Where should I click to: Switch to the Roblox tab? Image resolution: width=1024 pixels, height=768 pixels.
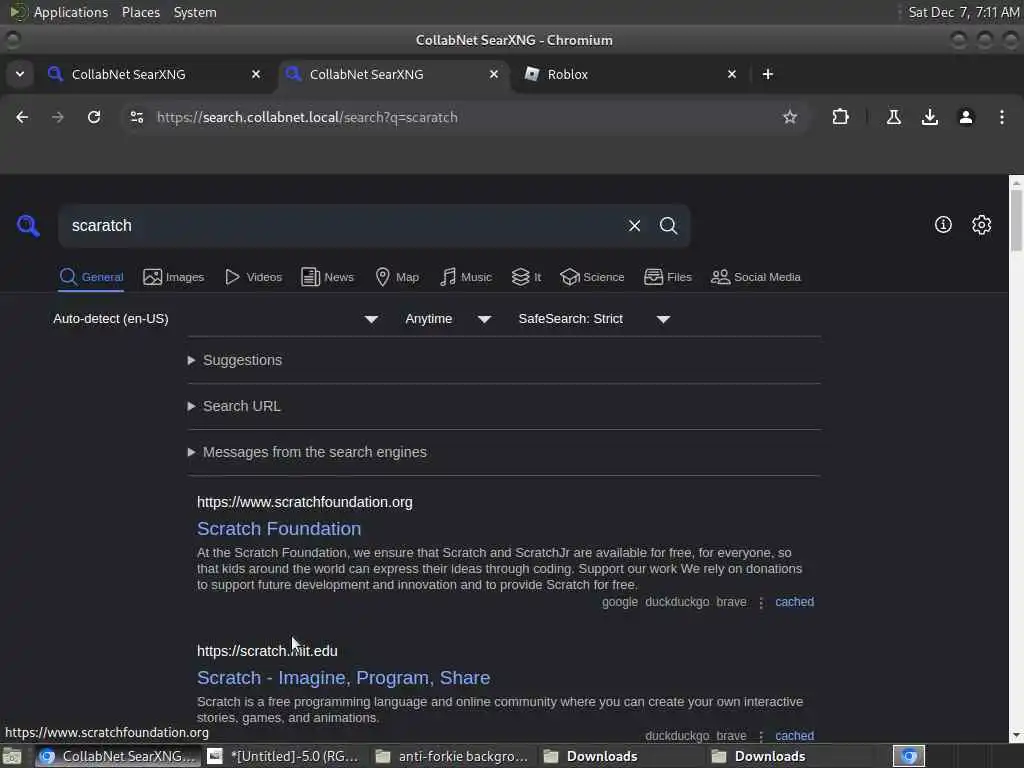point(627,74)
